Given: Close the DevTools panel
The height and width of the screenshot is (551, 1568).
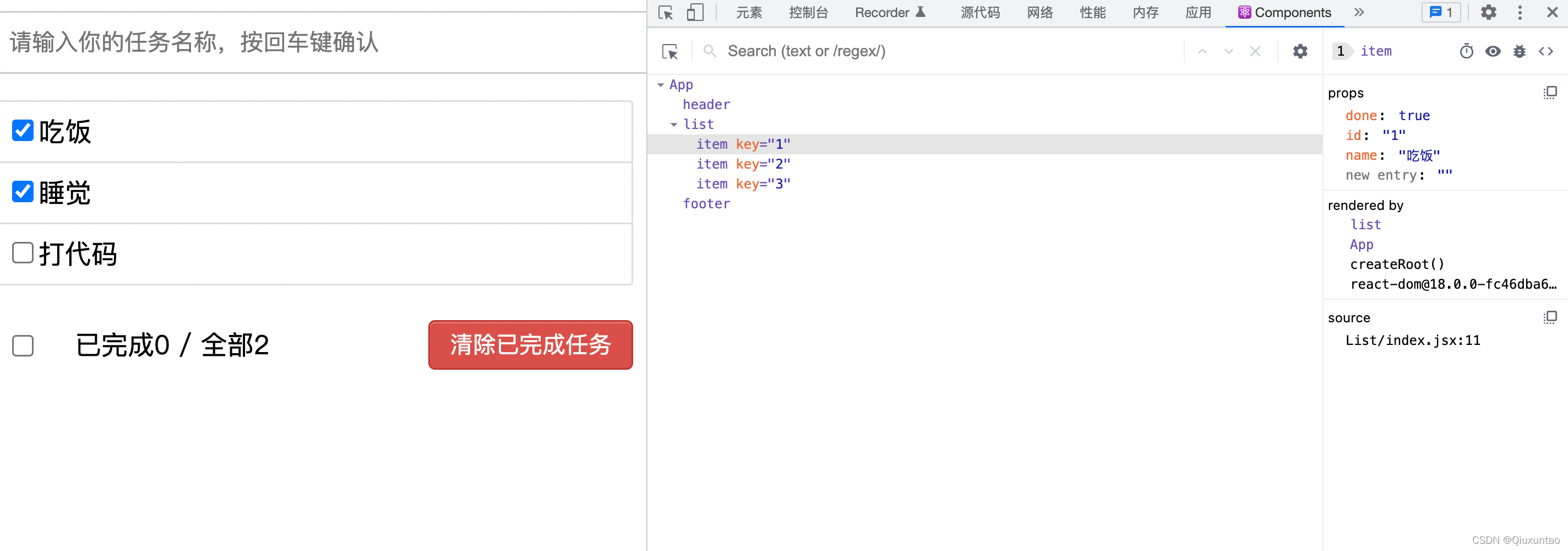Looking at the screenshot, I should coord(1553,13).
